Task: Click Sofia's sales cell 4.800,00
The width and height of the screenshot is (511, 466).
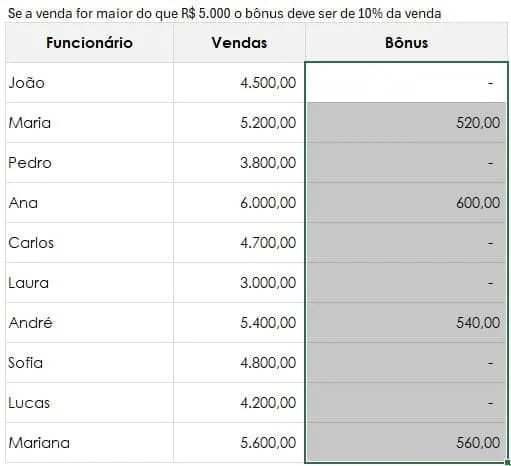Action: pyautogui.click(x=239, y=363)
